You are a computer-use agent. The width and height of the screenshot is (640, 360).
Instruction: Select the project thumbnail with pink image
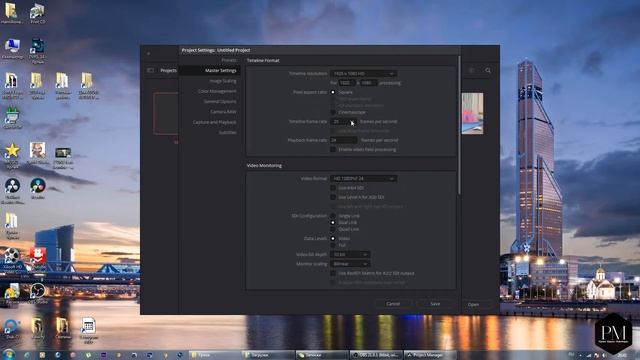pos(472,113)
